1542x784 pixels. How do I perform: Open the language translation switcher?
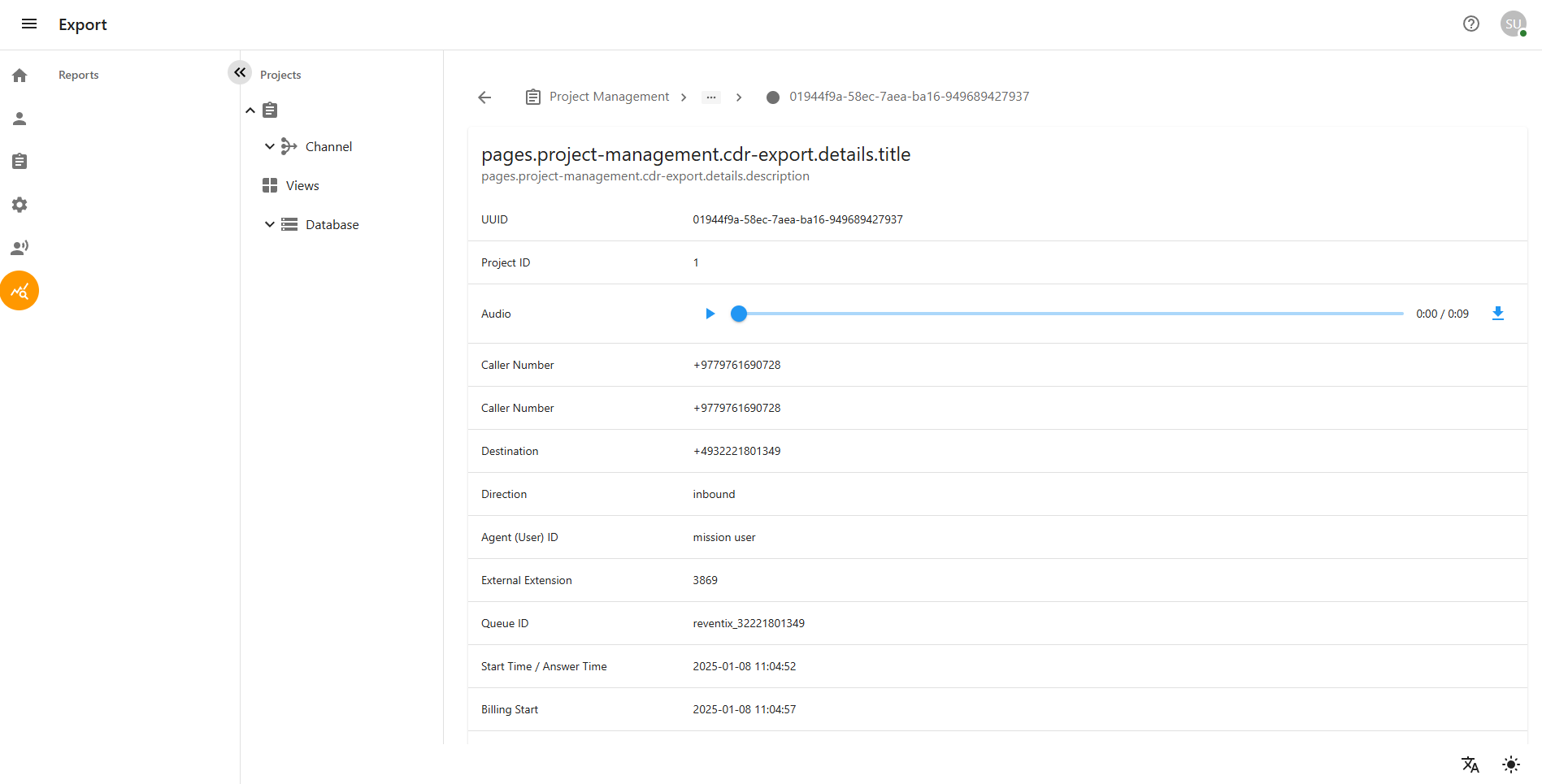[1470, 765]
